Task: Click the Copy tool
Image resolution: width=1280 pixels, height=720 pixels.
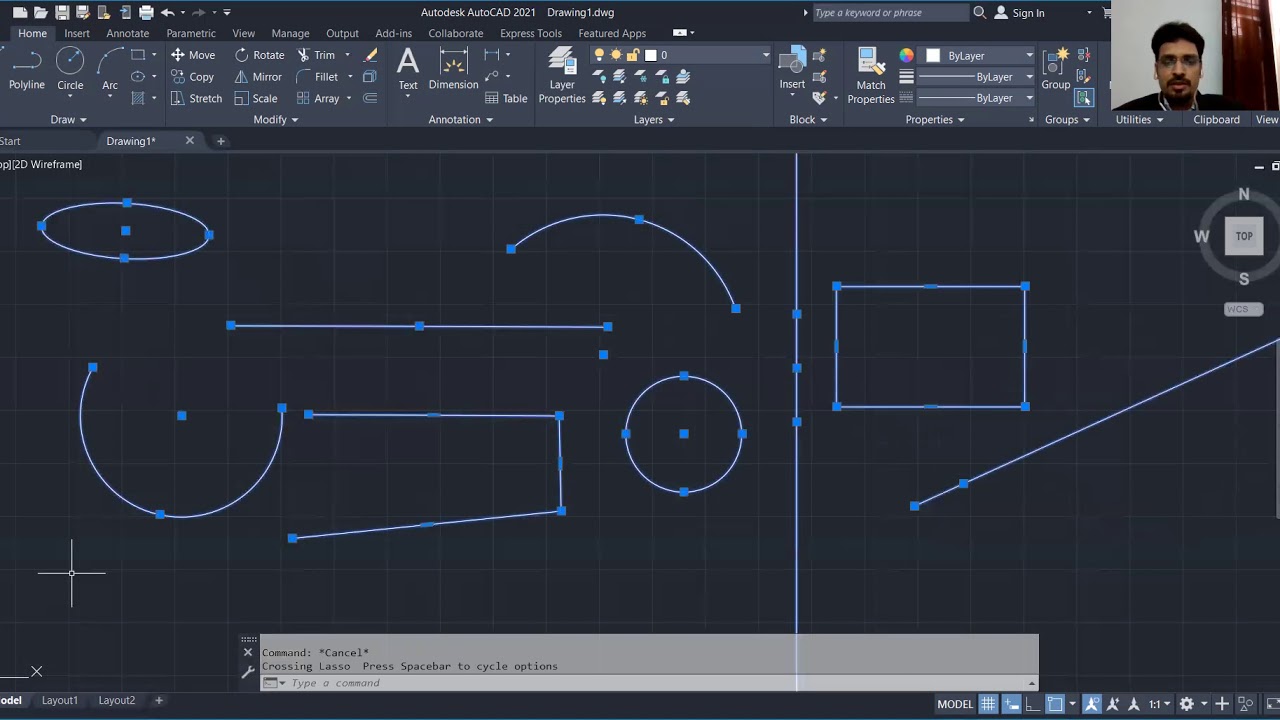Action: click(193, 77)
